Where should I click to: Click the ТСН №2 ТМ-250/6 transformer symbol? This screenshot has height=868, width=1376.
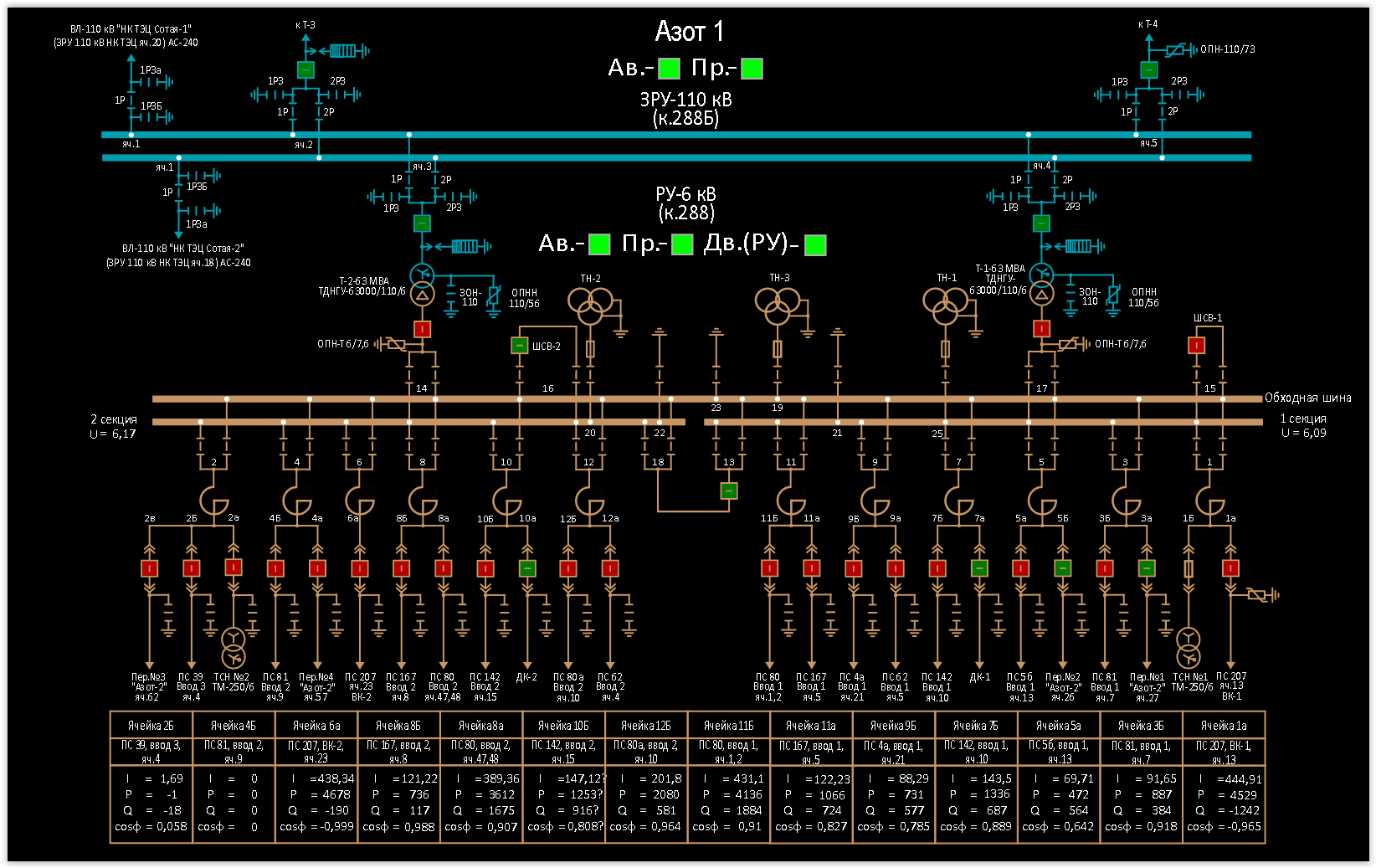tap(234, 646)
